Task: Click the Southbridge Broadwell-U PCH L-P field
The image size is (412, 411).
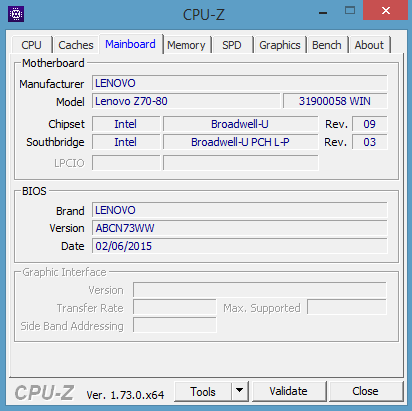Action: [x=240, y=142]
